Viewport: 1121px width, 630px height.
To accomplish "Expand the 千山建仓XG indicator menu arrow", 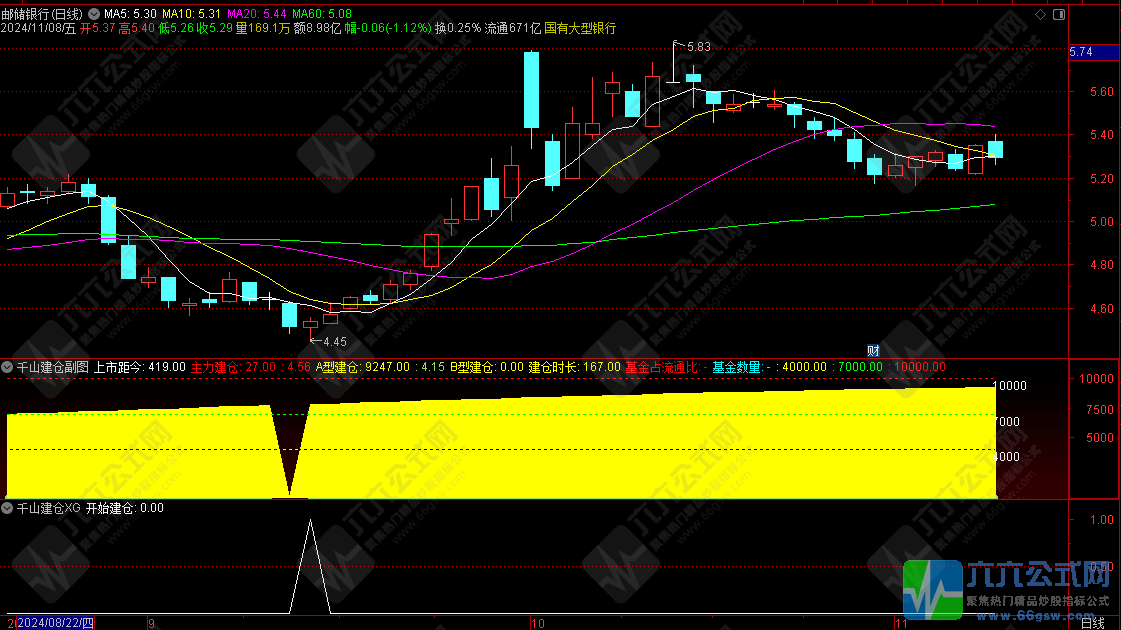I will click(x=8, y=508).
